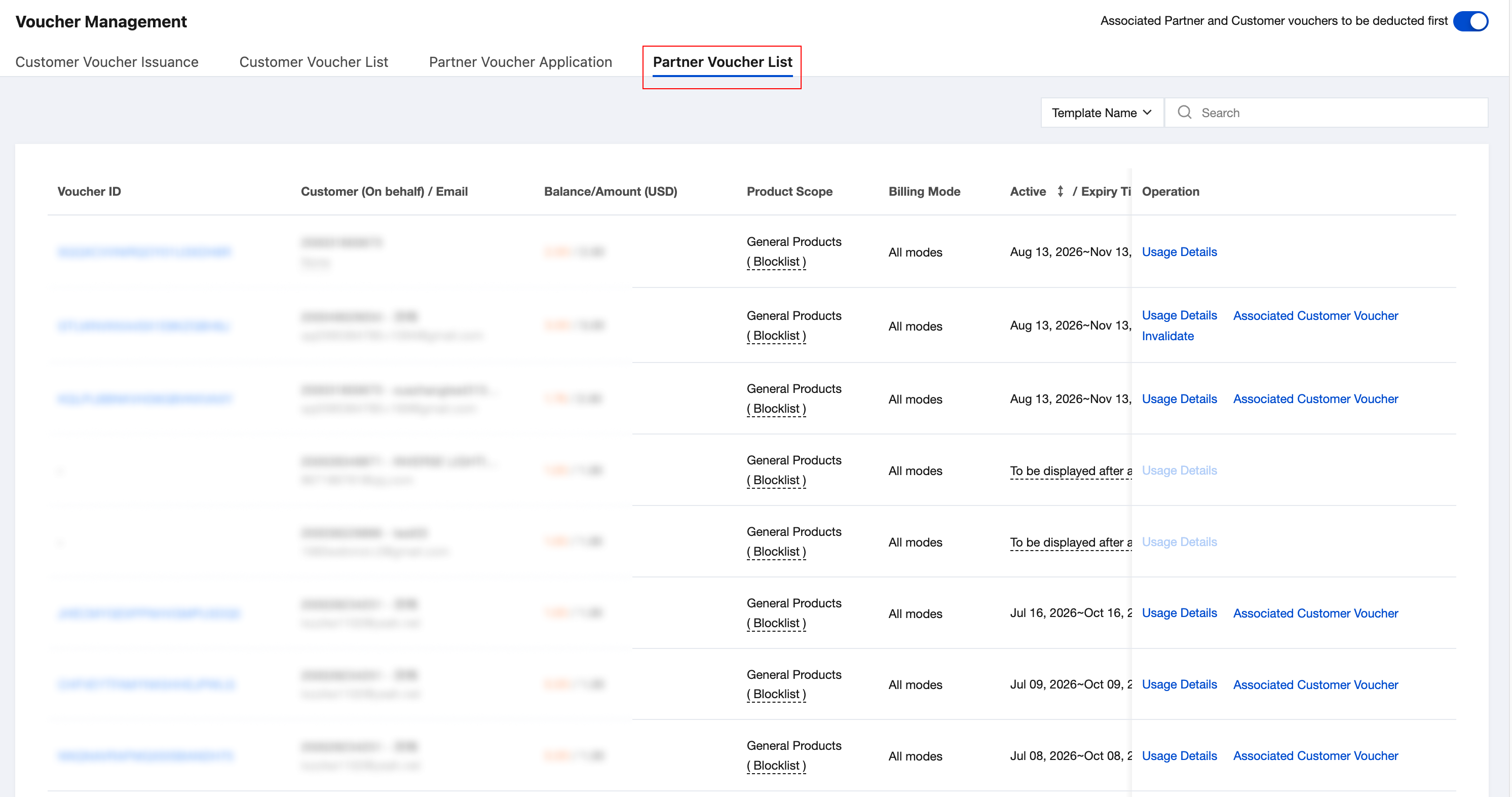
Task: Click the Voucher ID column header
Action: click(x=89, y=192)
